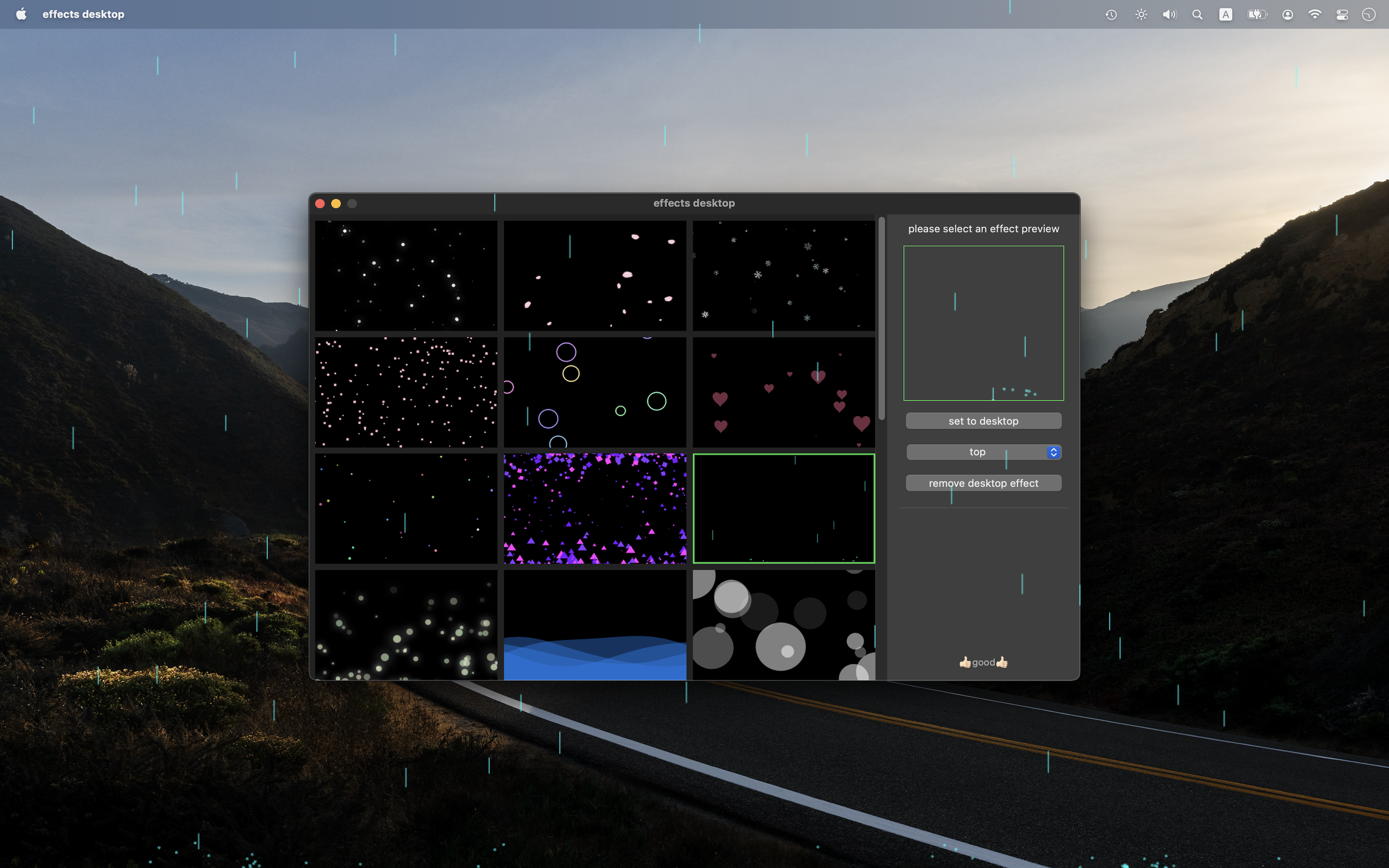
Task: Click the effects list vertical scrollbar
Action: point(882,319)
